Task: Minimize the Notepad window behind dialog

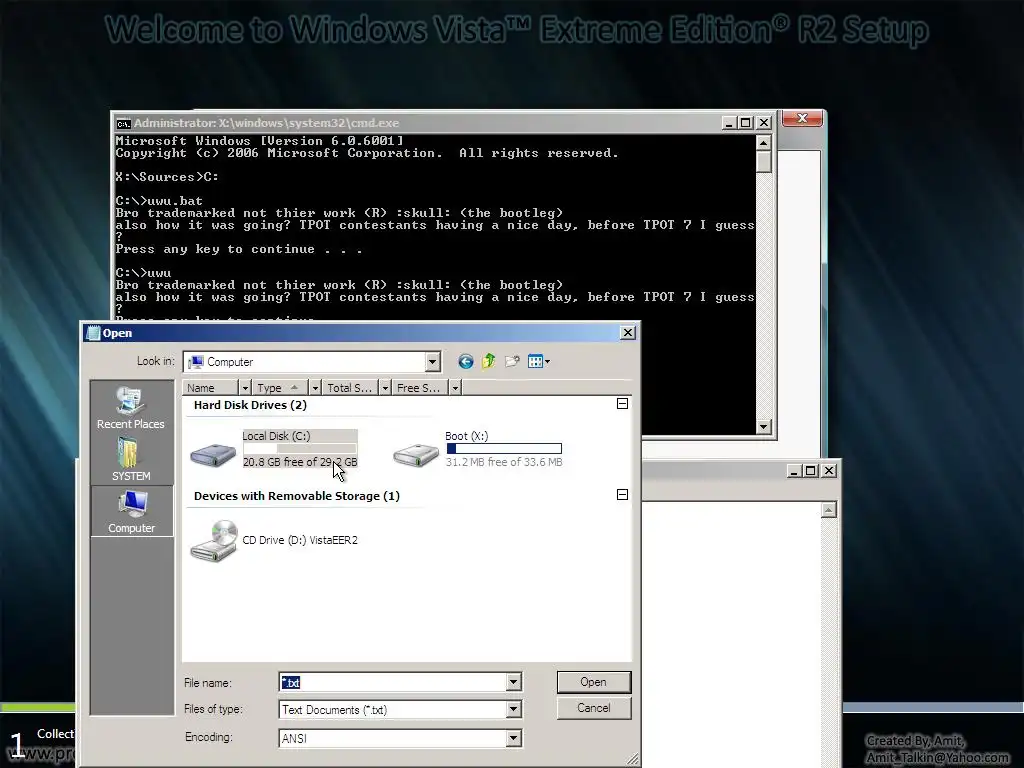Action: [x=794, y=471]
